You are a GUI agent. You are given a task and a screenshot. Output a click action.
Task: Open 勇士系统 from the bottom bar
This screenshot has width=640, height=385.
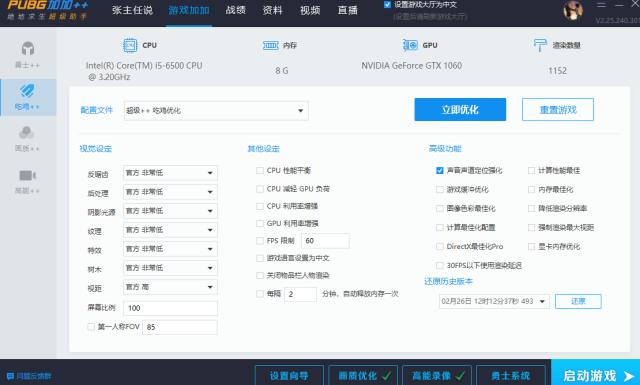pos(511,375)
